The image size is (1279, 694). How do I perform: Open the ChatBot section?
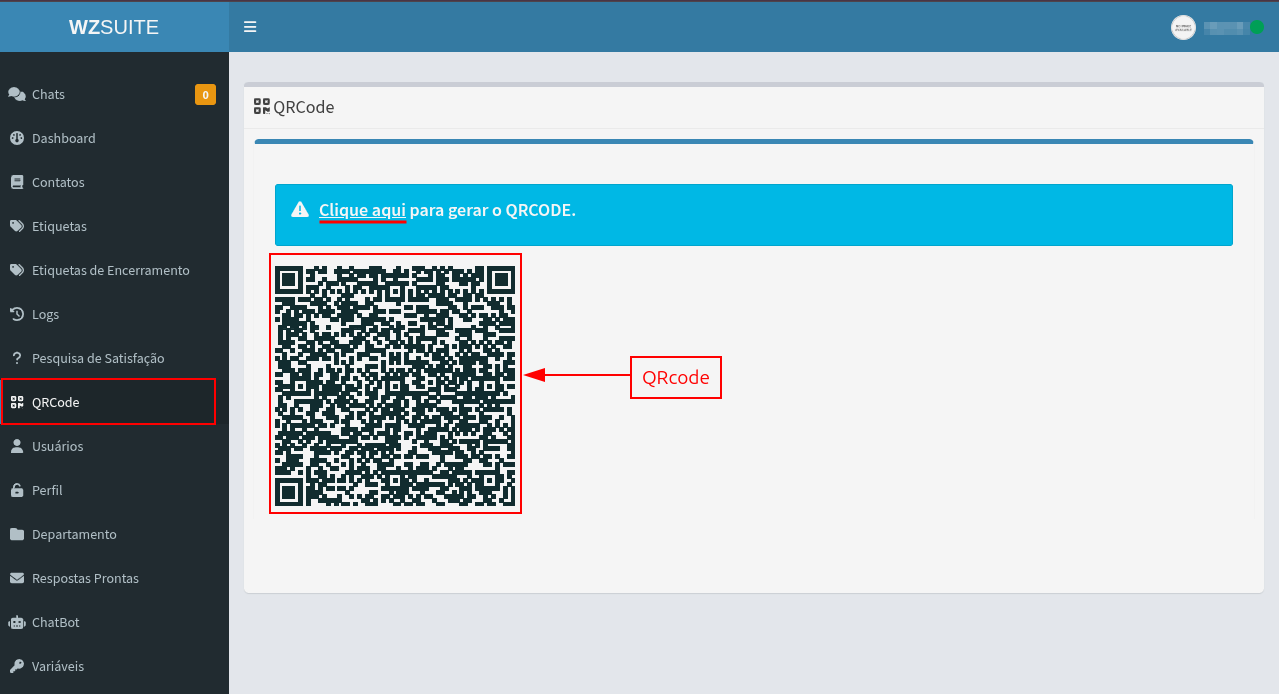pyautogui.click(x=114, y=622)
